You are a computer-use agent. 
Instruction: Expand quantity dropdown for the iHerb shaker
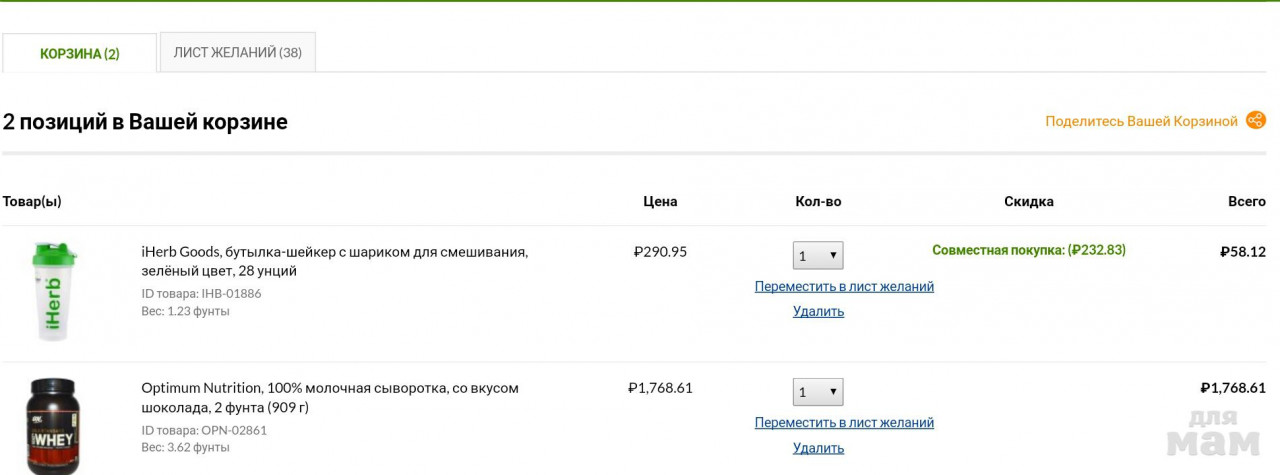818,255
